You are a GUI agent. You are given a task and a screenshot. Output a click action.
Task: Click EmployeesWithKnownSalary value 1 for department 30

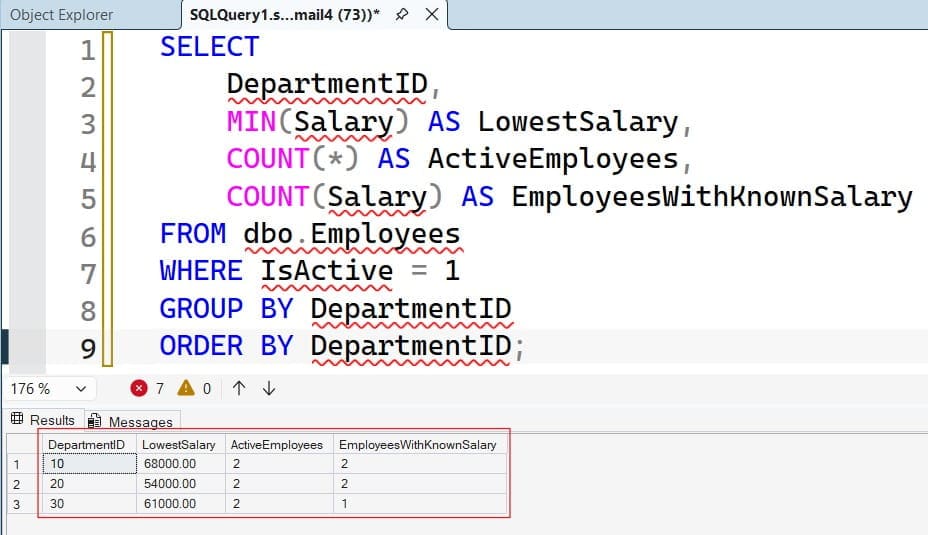[x=420, y=504]
